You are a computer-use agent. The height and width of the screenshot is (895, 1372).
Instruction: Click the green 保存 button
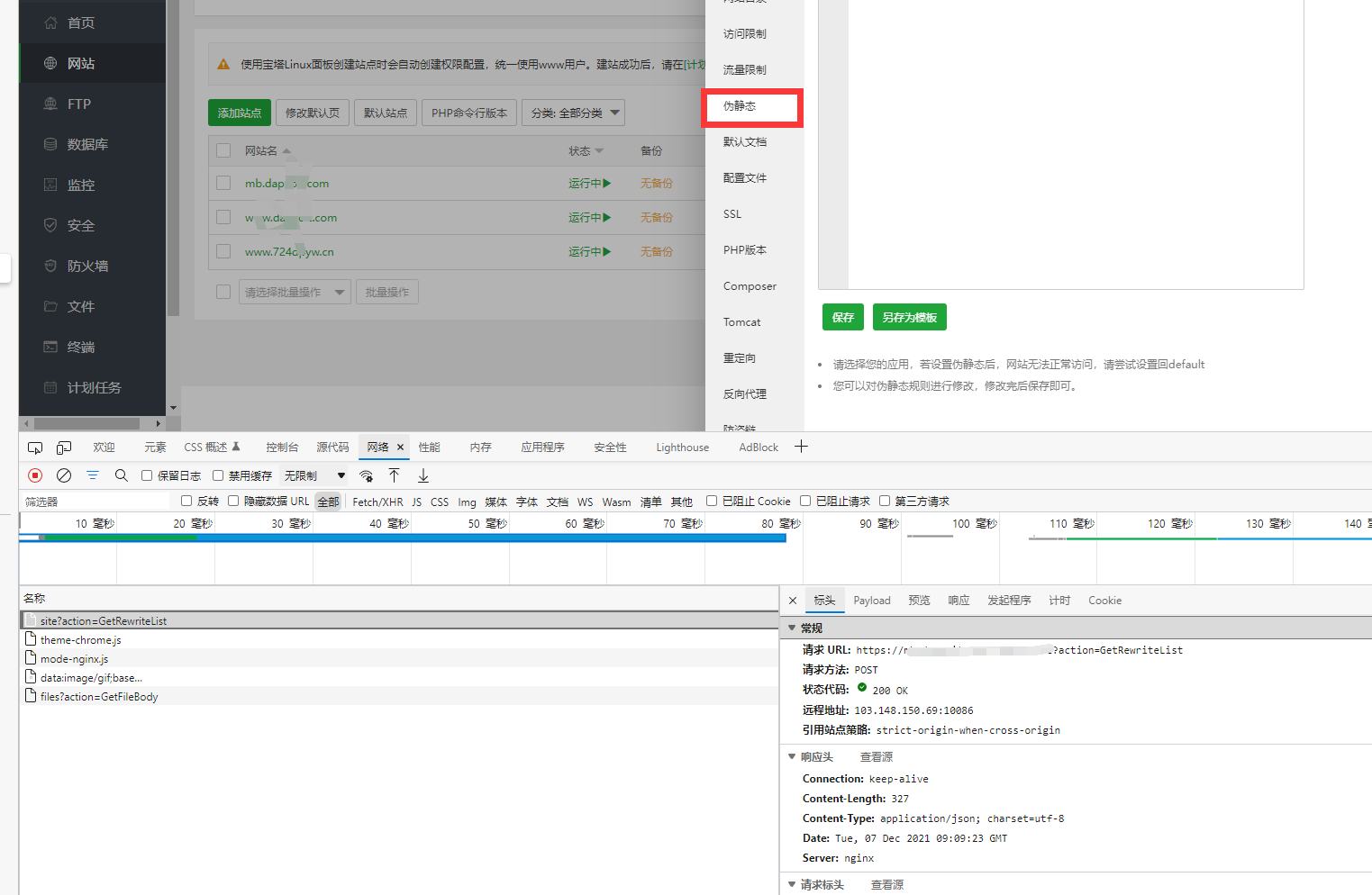pyautogui.click(x=842, y=318)
